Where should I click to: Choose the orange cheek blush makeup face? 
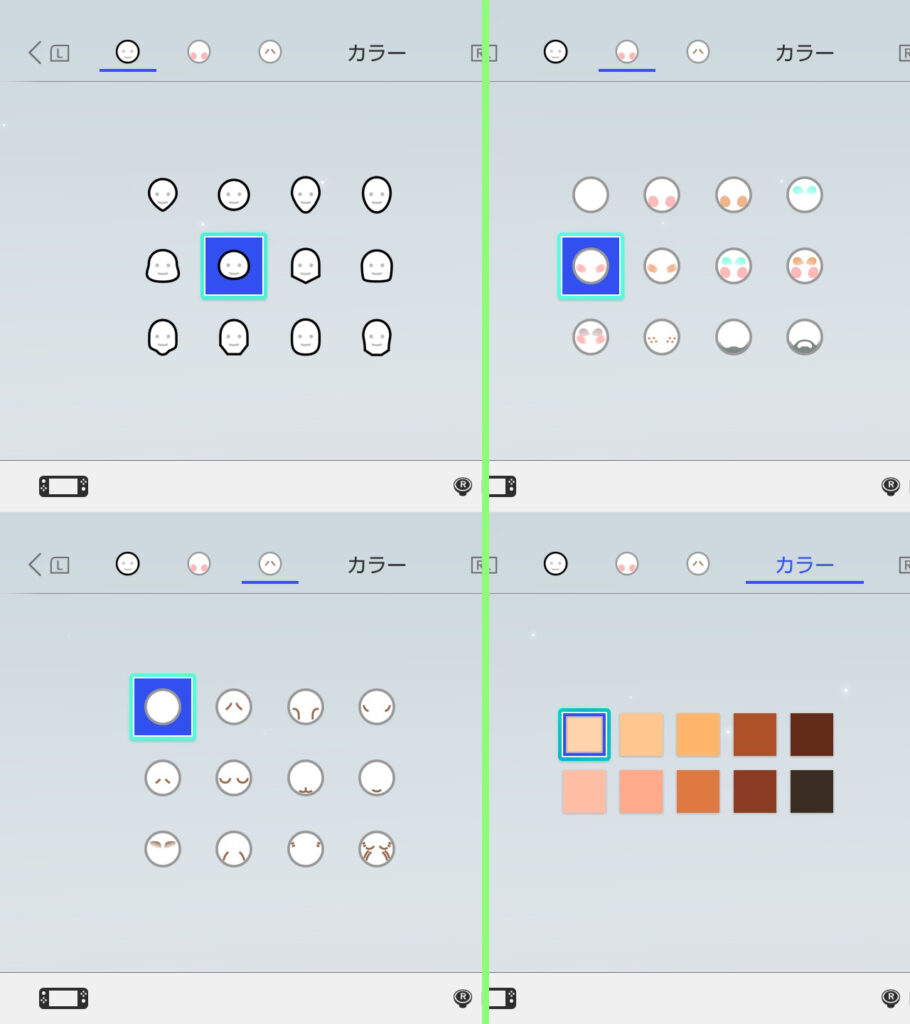[733, 195]
